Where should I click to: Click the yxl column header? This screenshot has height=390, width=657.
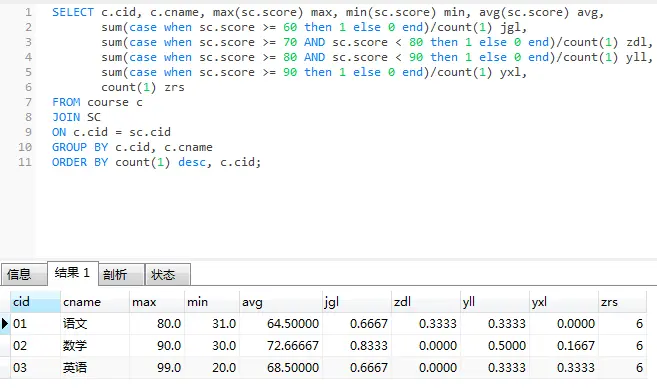(x=564, y=302)
